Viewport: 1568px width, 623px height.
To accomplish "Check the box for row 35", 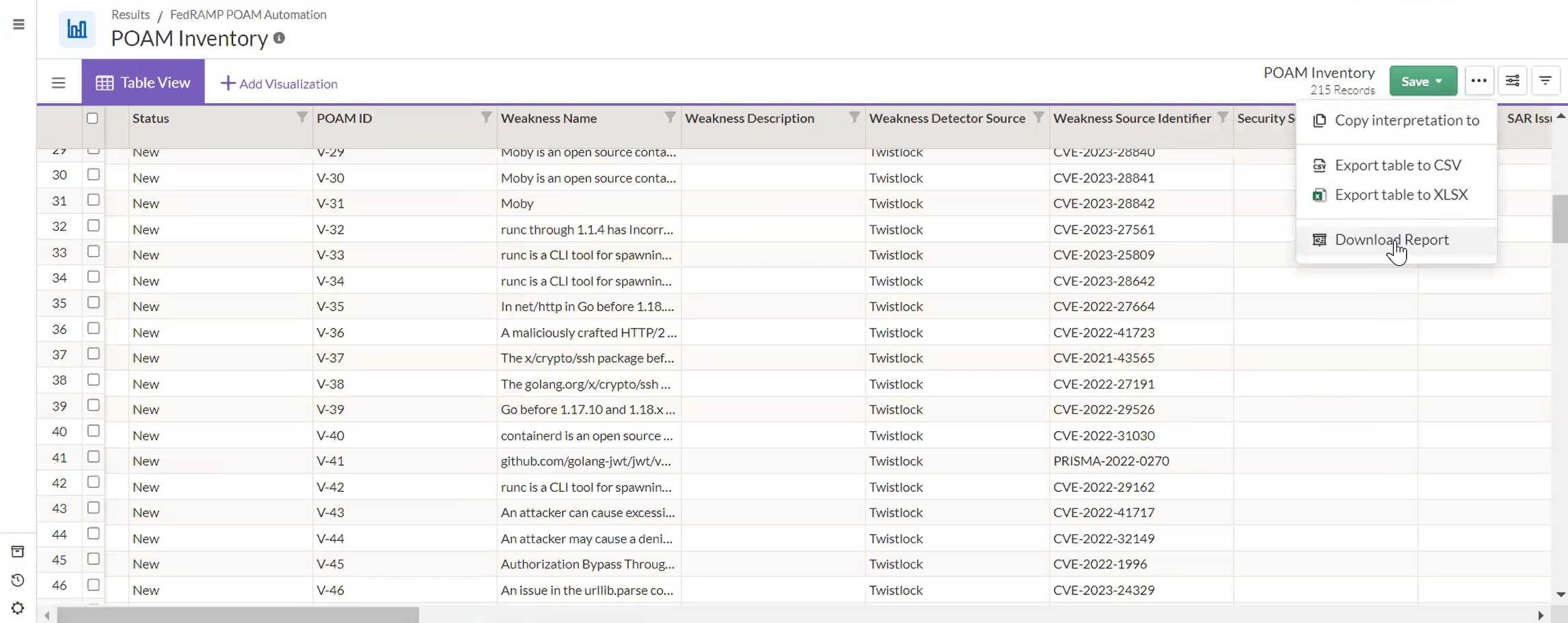I will pos(94,303).
